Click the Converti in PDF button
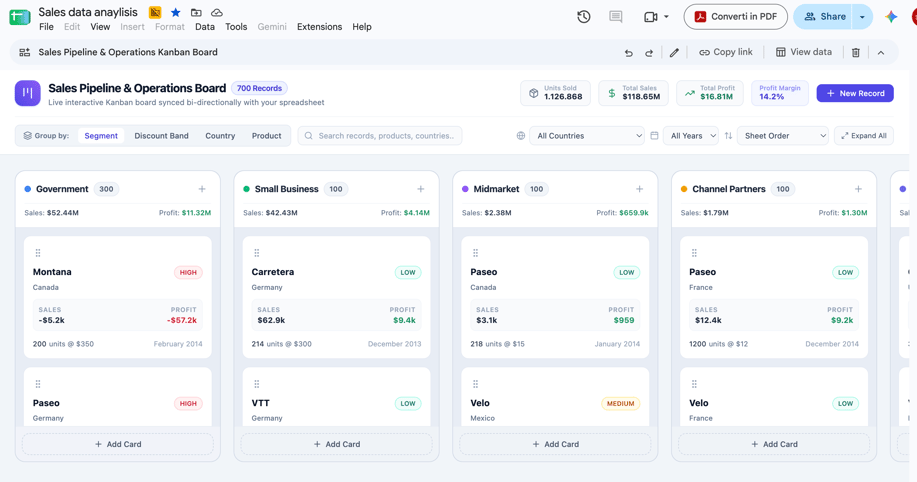Screen dimensions: 917x482 tap(735, 17)
